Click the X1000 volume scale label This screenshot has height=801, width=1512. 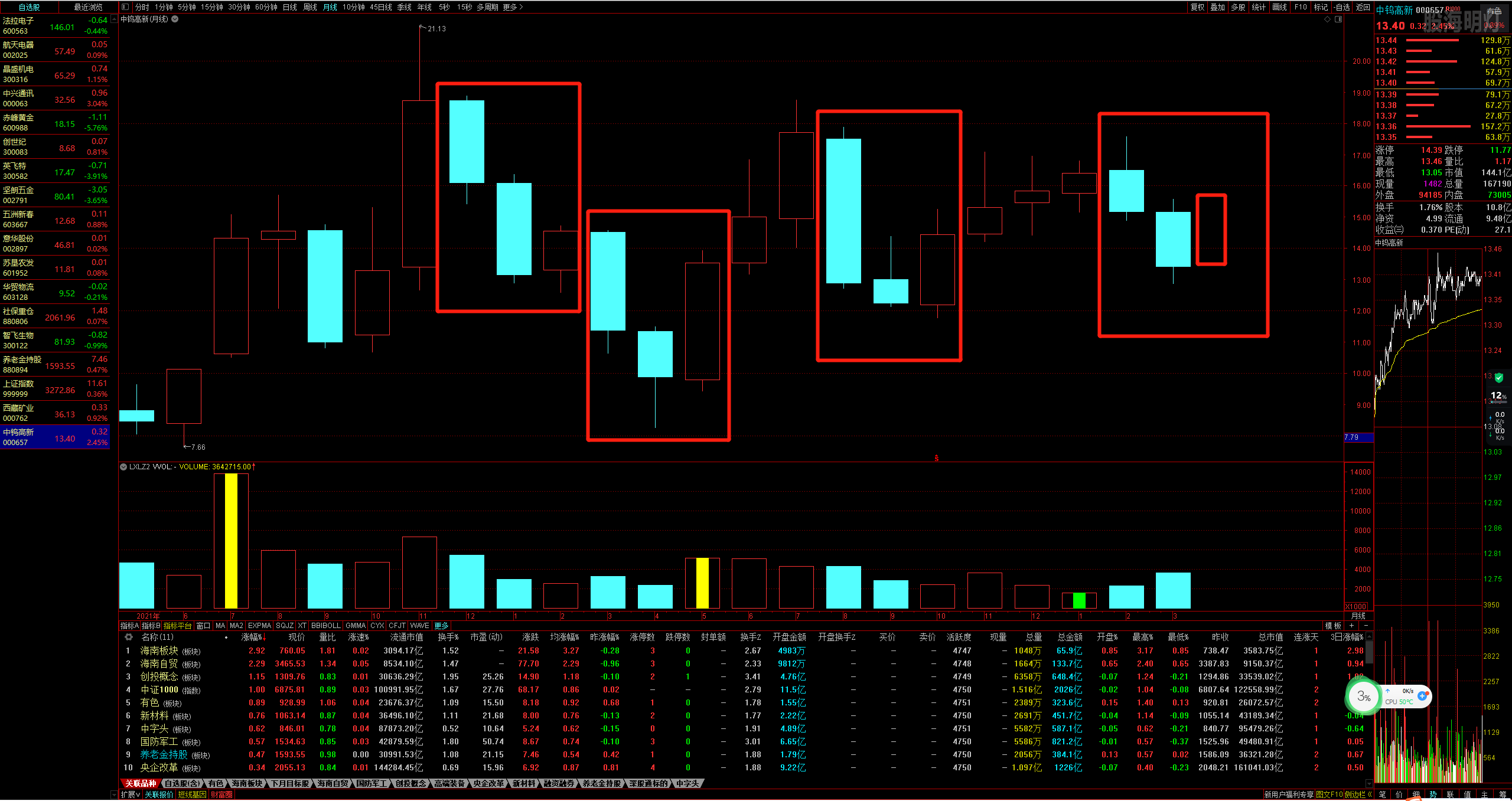pos(1356,607)
